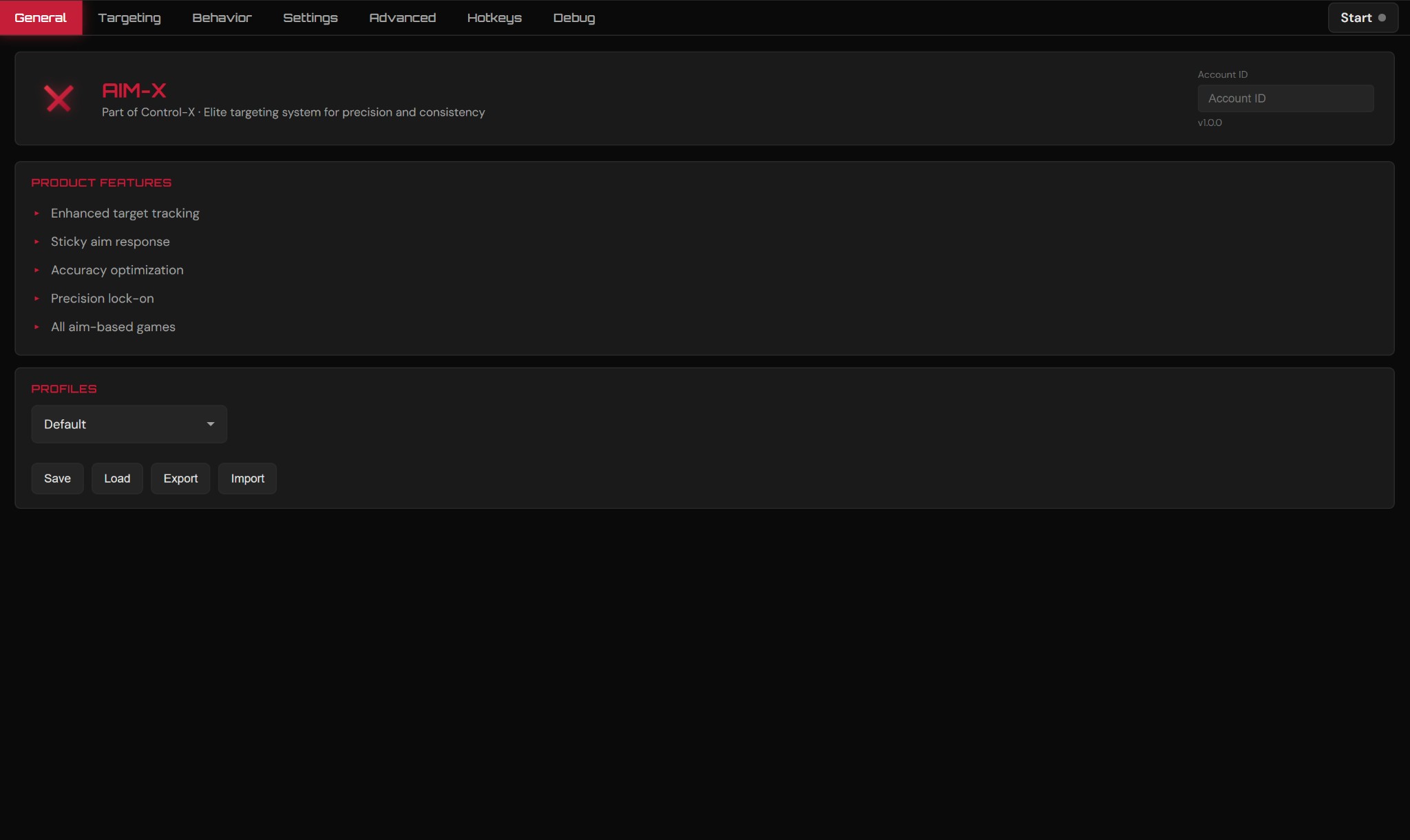Save the current profile
Screen dimensions: 1410x840
pos(57,479)
